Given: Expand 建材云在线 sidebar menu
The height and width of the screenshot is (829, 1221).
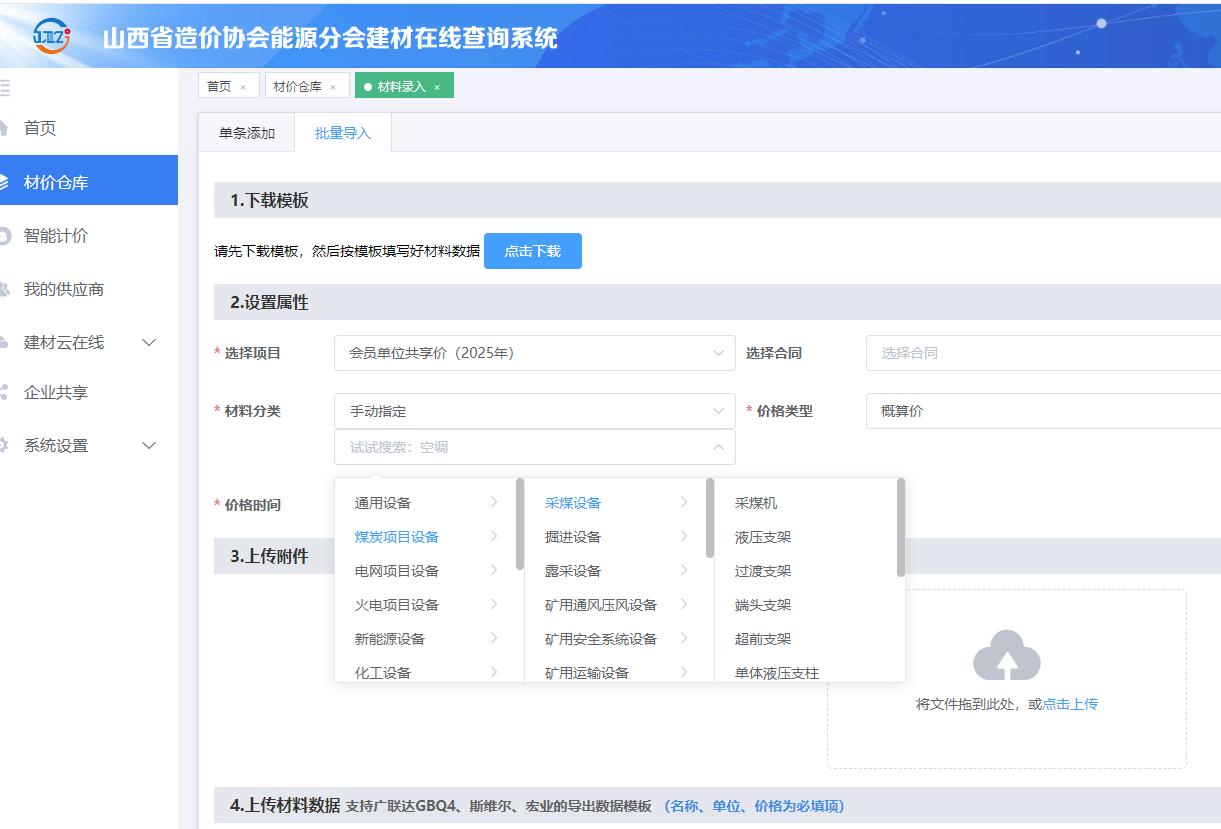Looking at the screenshot, I should (149, 342).
